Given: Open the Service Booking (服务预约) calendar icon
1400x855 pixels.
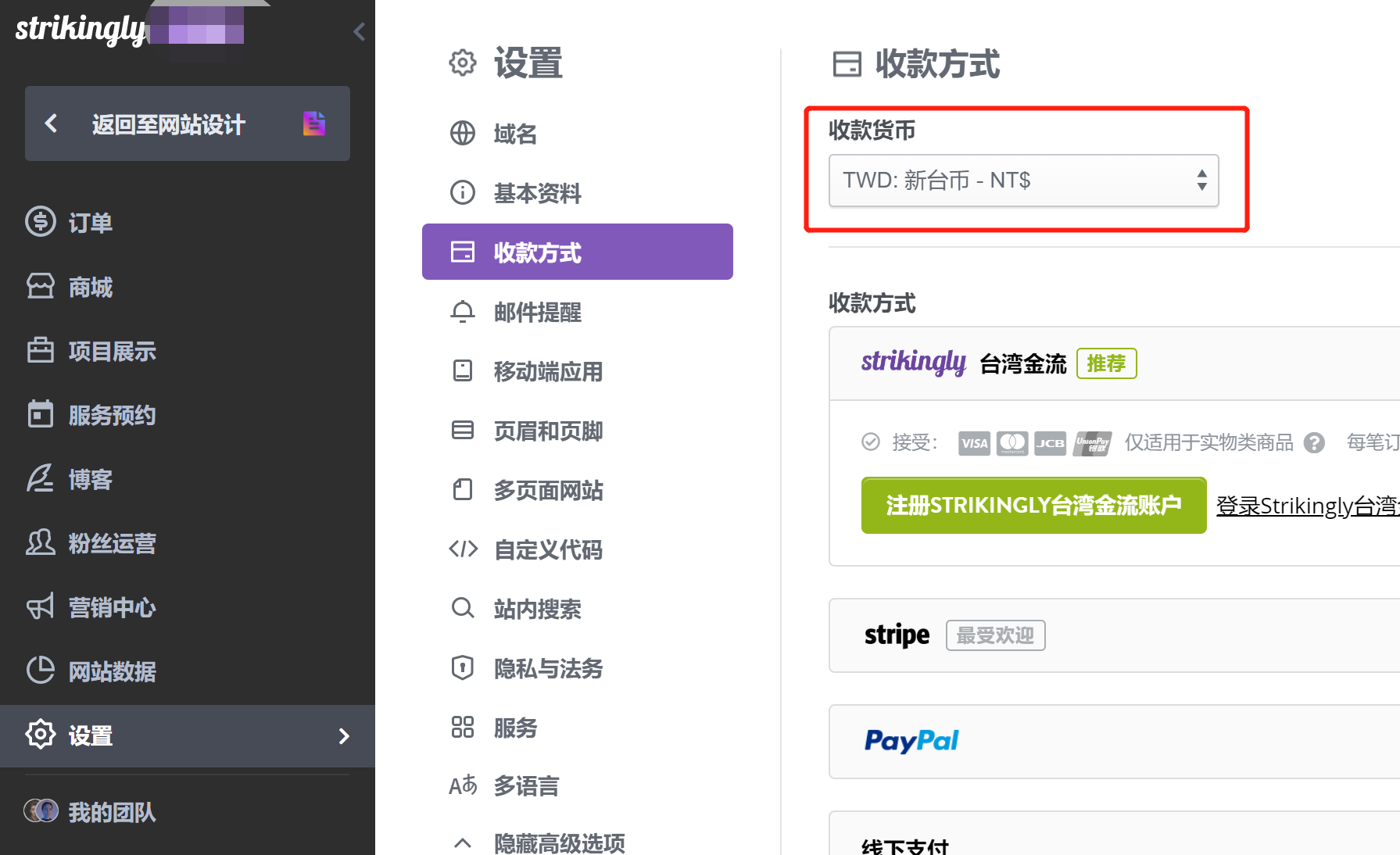Looking at the screenshot, I should pyautogui.click(x=41, y=414).
